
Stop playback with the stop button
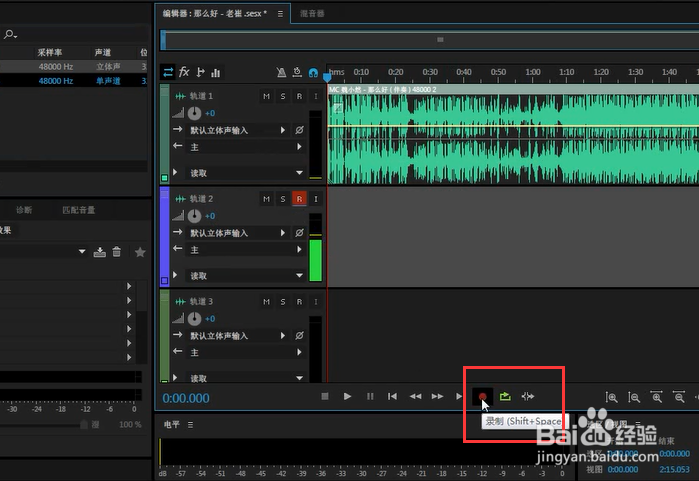pos(325,396)
